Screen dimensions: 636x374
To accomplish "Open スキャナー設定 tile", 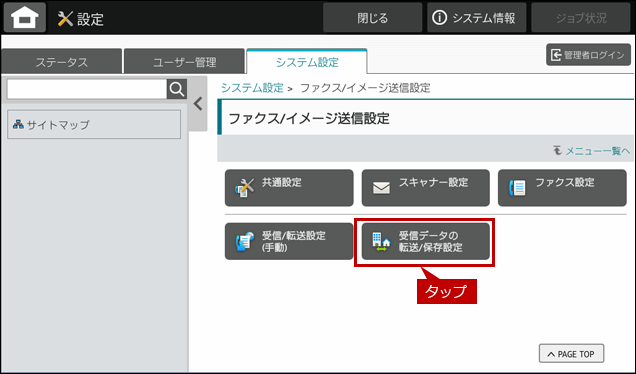I will tap(425, 188).
